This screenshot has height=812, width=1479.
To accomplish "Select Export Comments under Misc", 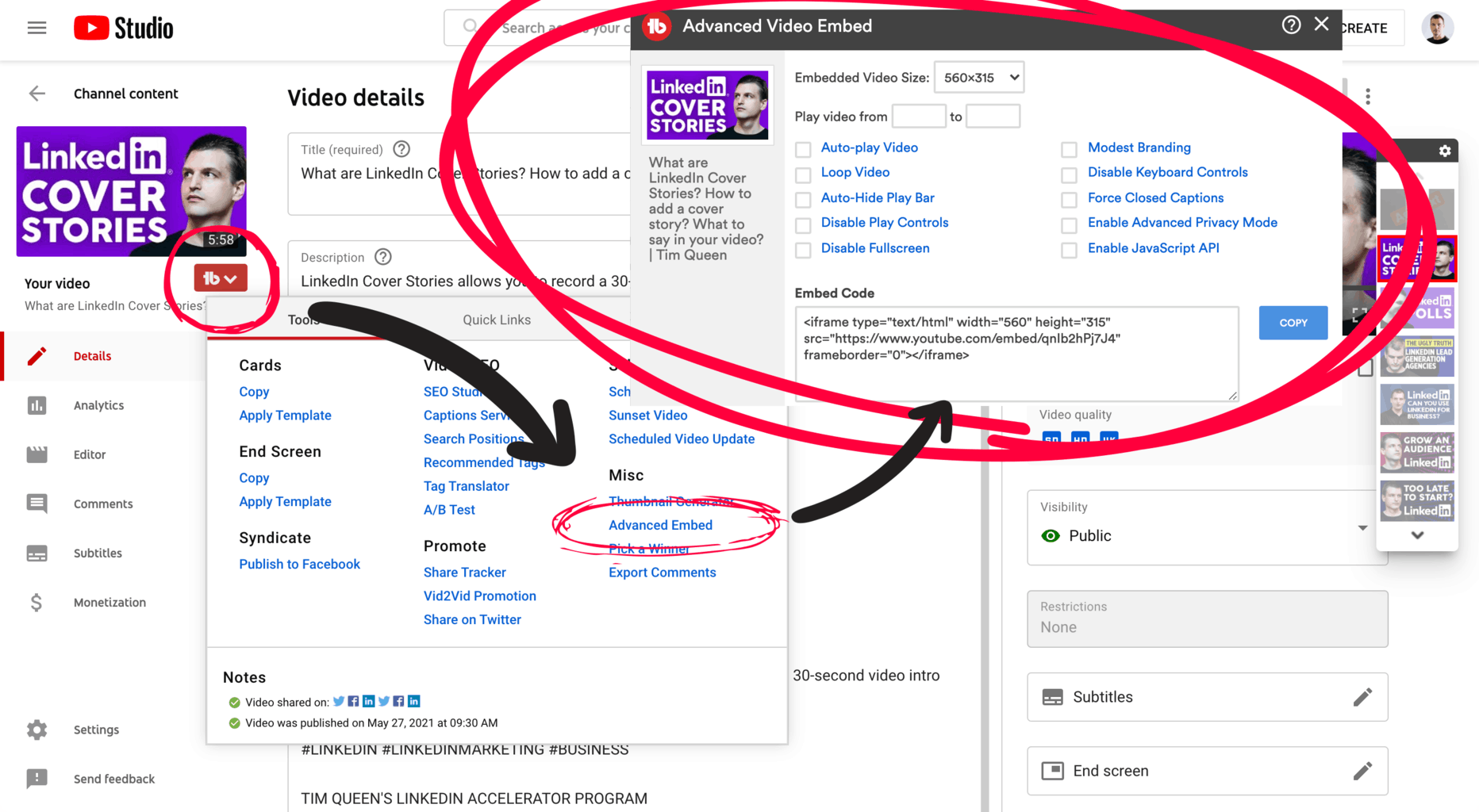I will tap(662, 573).
